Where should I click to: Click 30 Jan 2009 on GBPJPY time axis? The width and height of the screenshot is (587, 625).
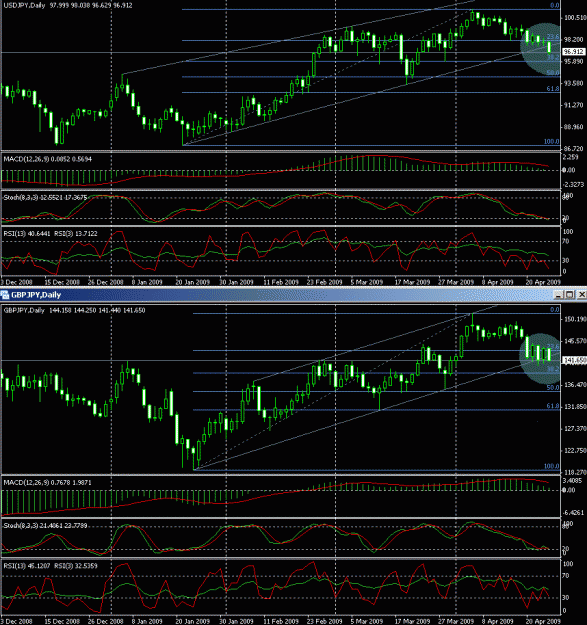[x=236, y=621]
